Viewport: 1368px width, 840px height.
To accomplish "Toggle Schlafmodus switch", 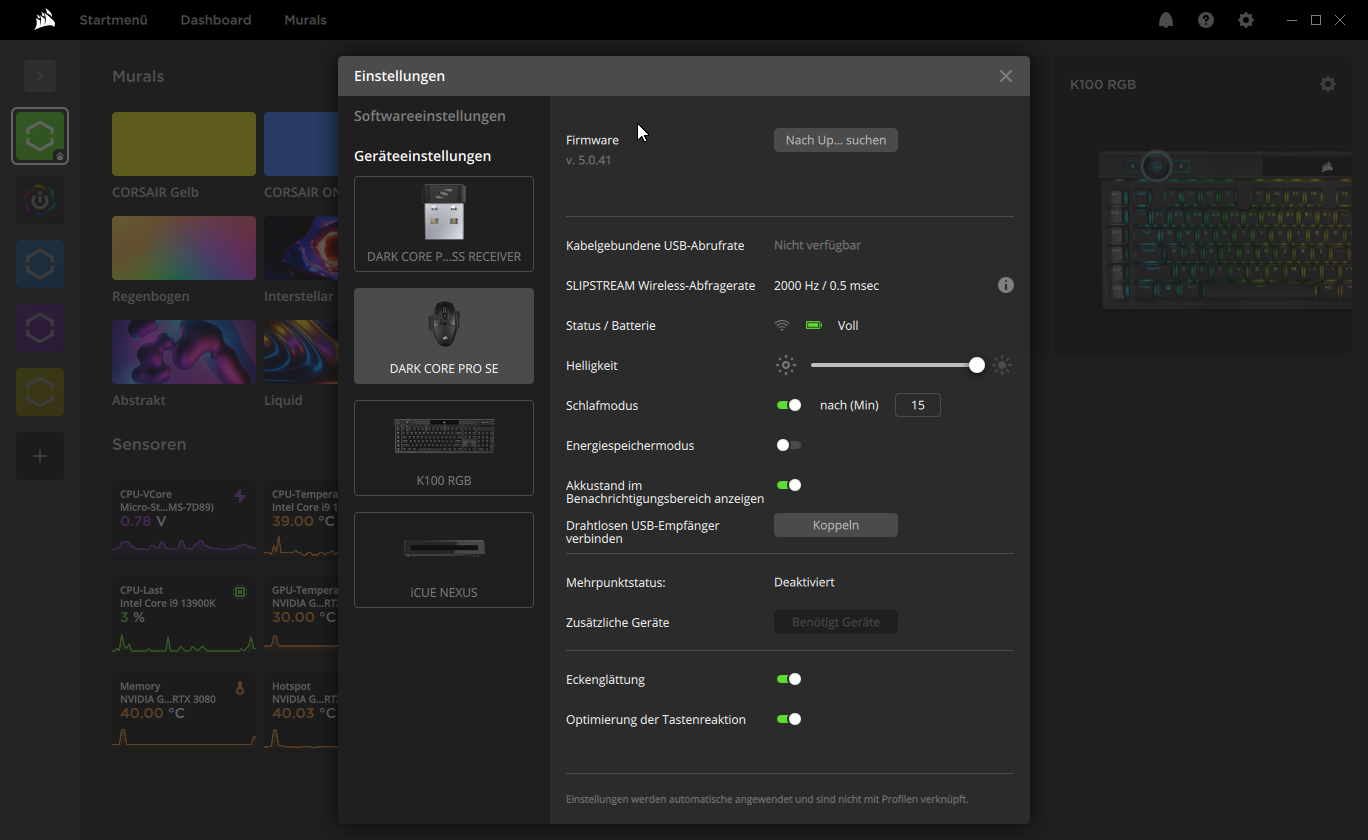I will pos(789,405).
